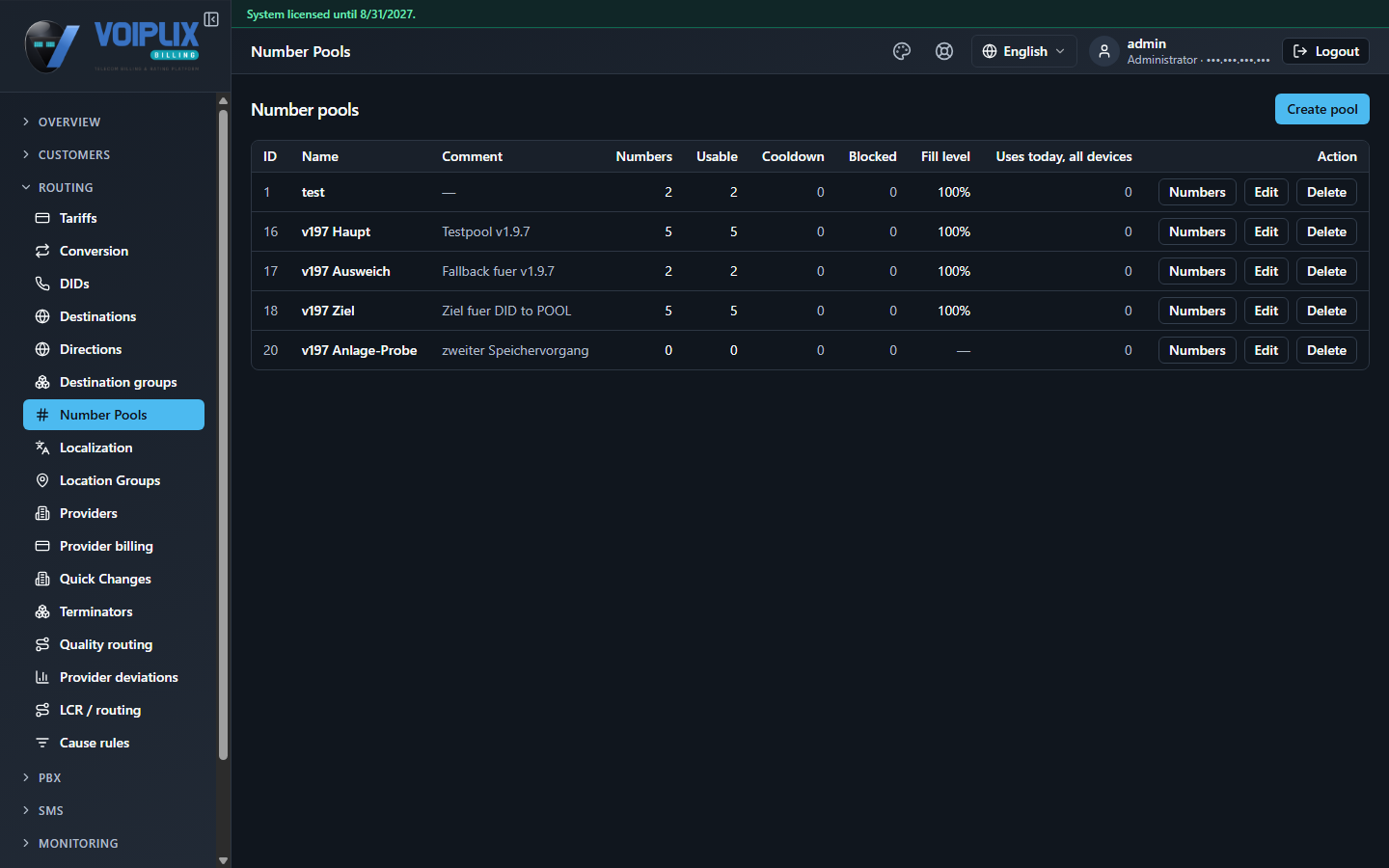
Task: Click the admin user avatar icon
Action: [1104, 51]
